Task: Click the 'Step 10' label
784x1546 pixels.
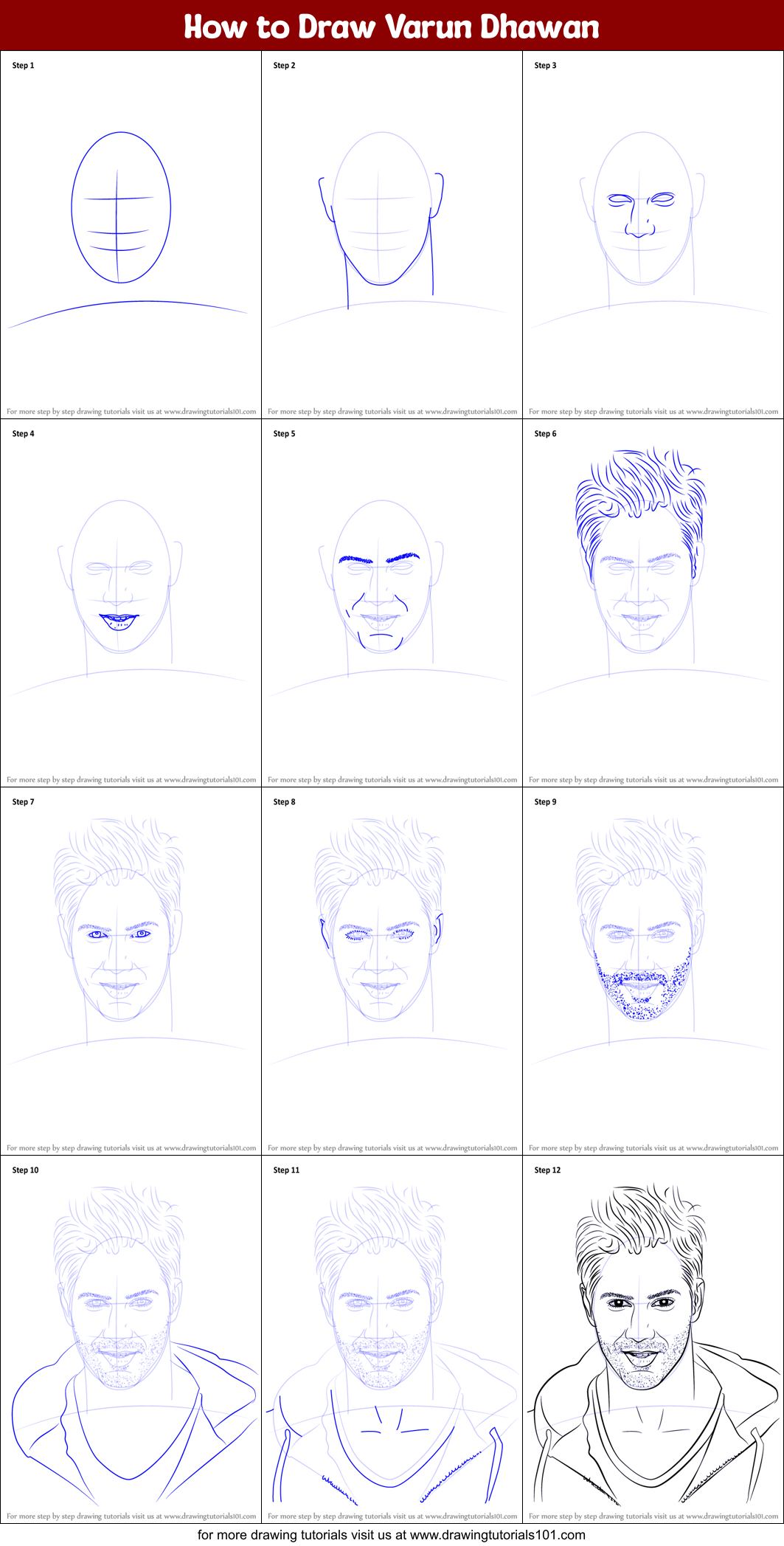Action: pyautogui.click(x=26, y=1170)
